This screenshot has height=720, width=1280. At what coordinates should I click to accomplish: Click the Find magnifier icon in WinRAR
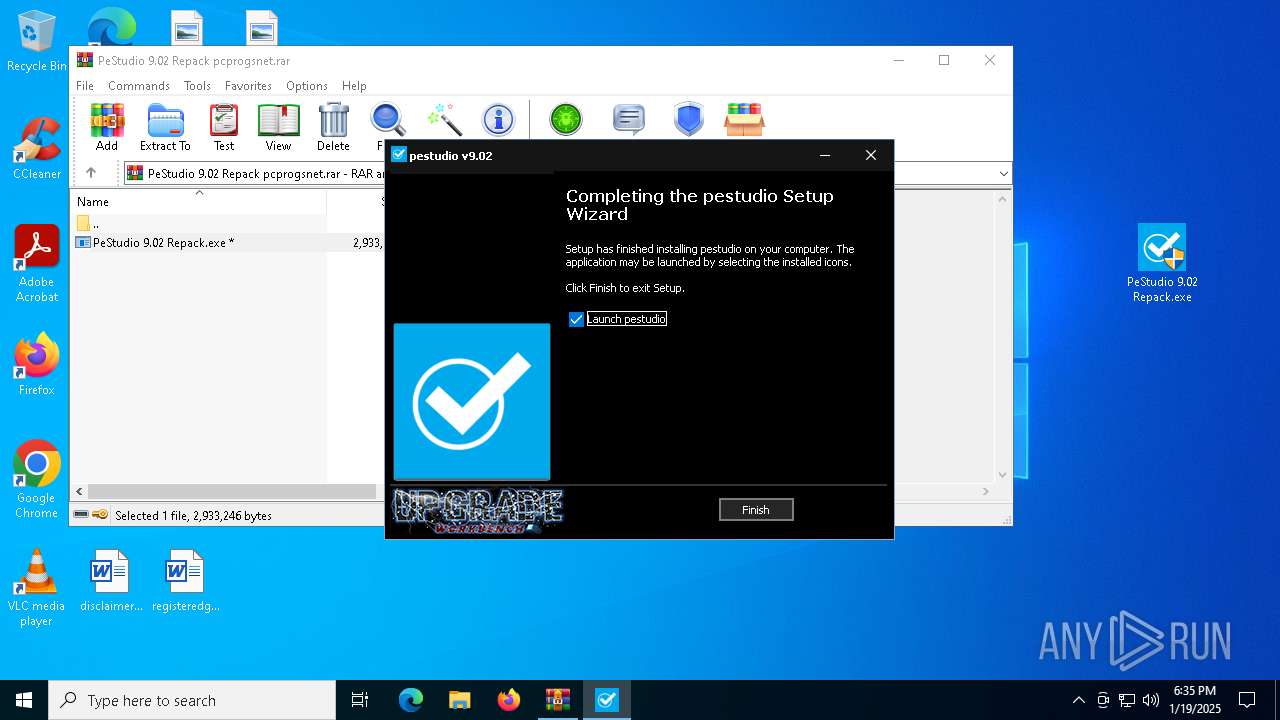click(x=387, y=121)
